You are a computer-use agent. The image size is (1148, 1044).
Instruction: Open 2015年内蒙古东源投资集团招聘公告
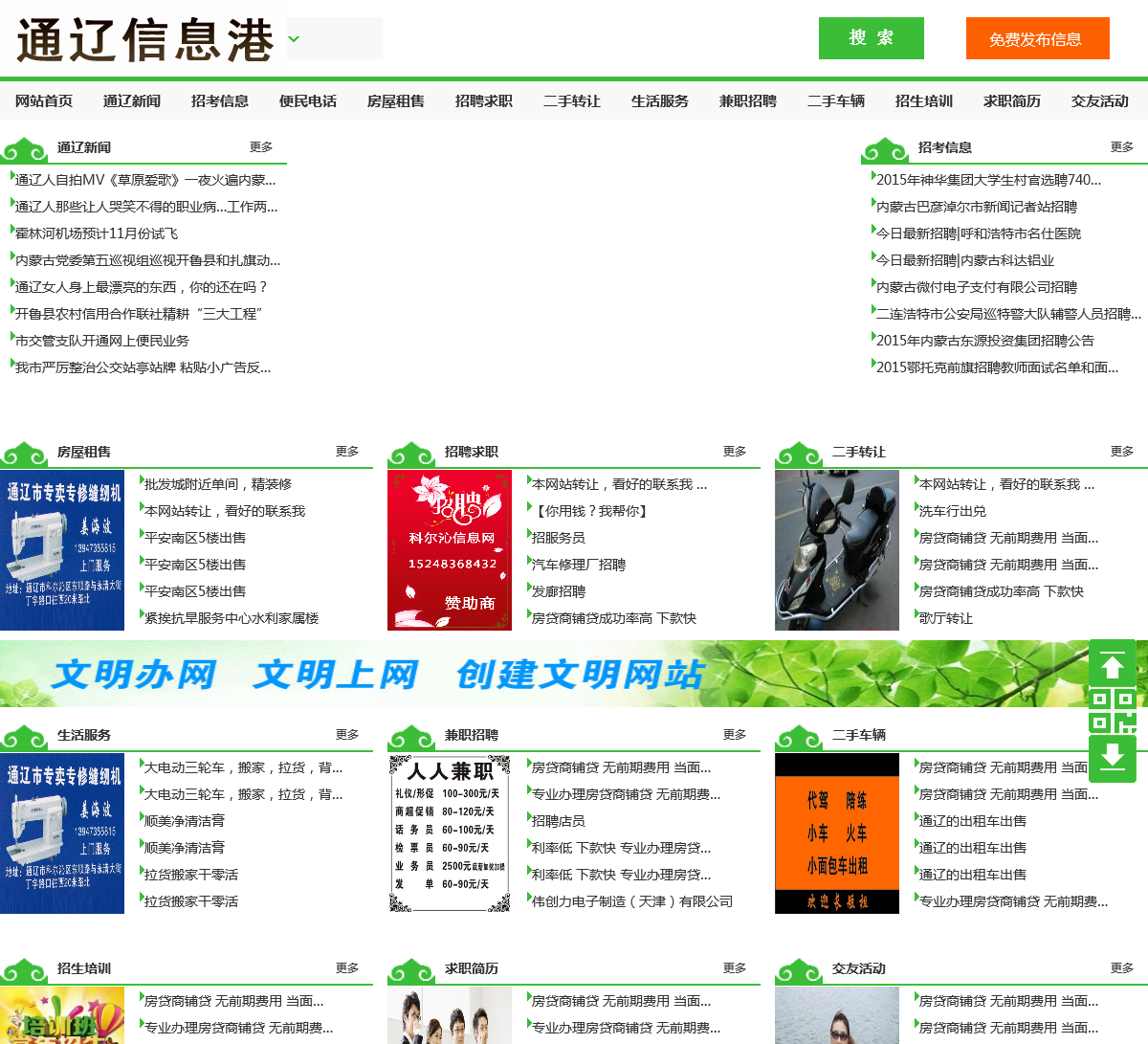click(985, 341)
